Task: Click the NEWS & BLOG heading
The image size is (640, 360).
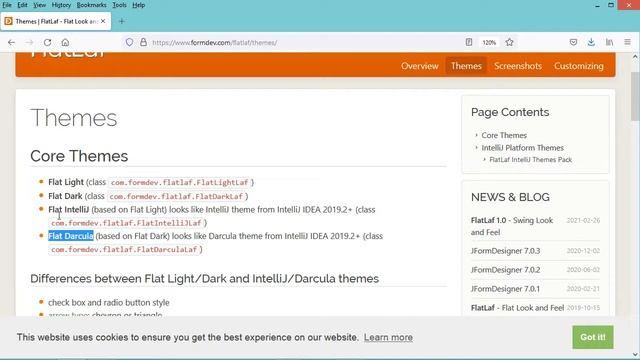Action: pos(510,197)
